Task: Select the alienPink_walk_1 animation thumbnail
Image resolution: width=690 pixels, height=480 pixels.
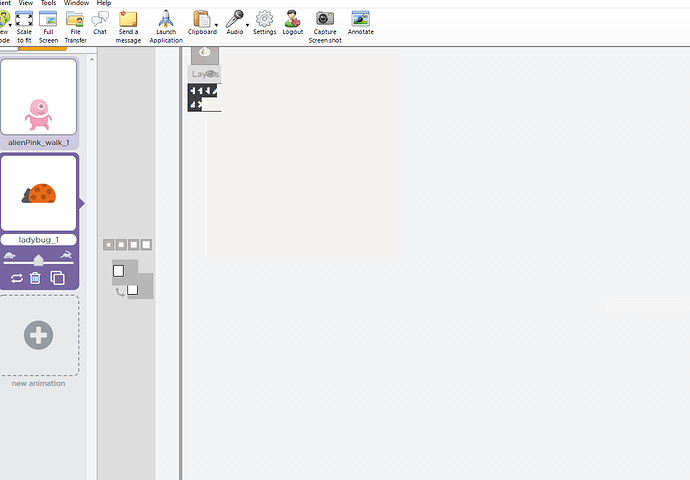Action: click(x=39, y=97)
